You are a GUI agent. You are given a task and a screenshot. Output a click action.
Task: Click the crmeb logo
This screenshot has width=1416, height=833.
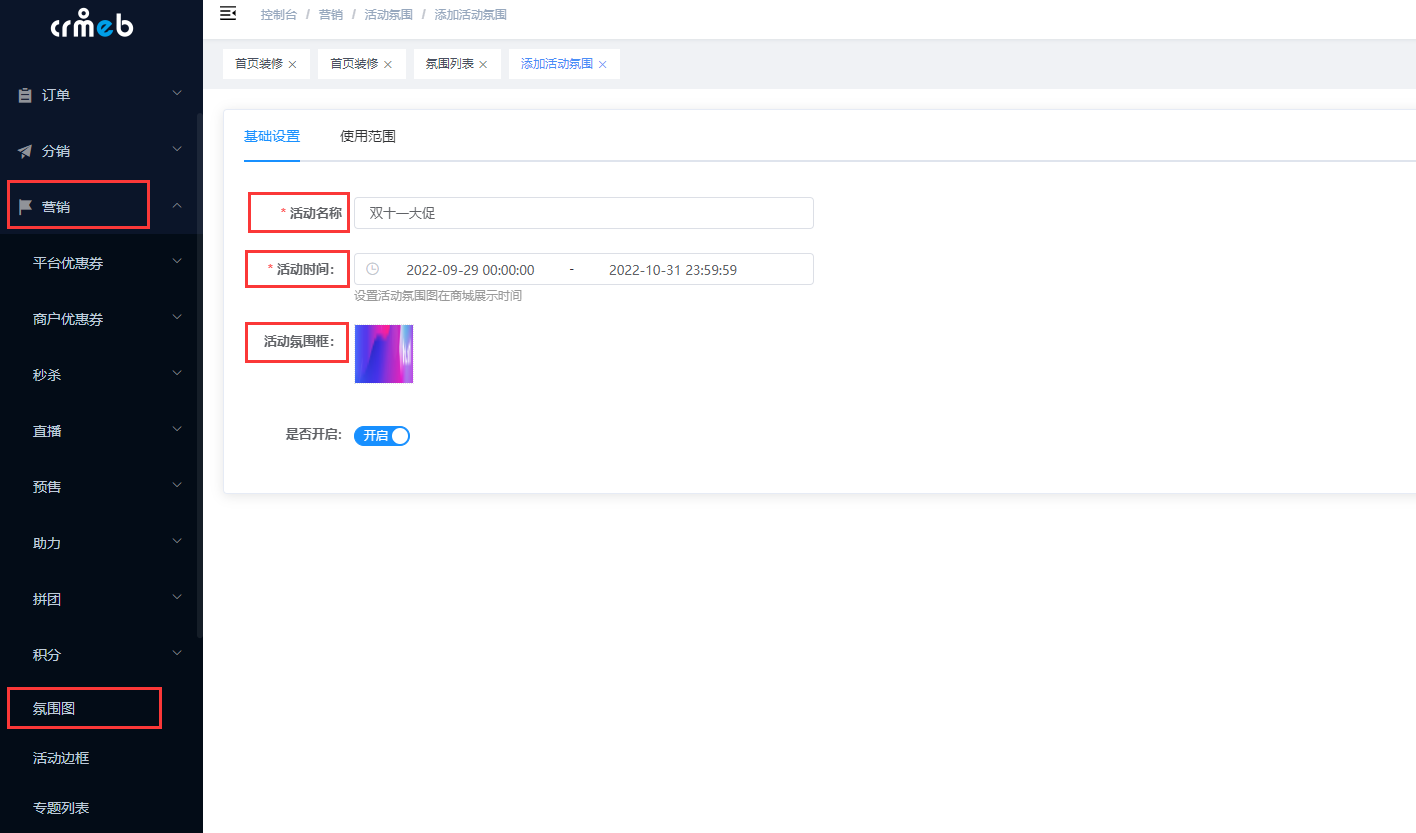92,23
